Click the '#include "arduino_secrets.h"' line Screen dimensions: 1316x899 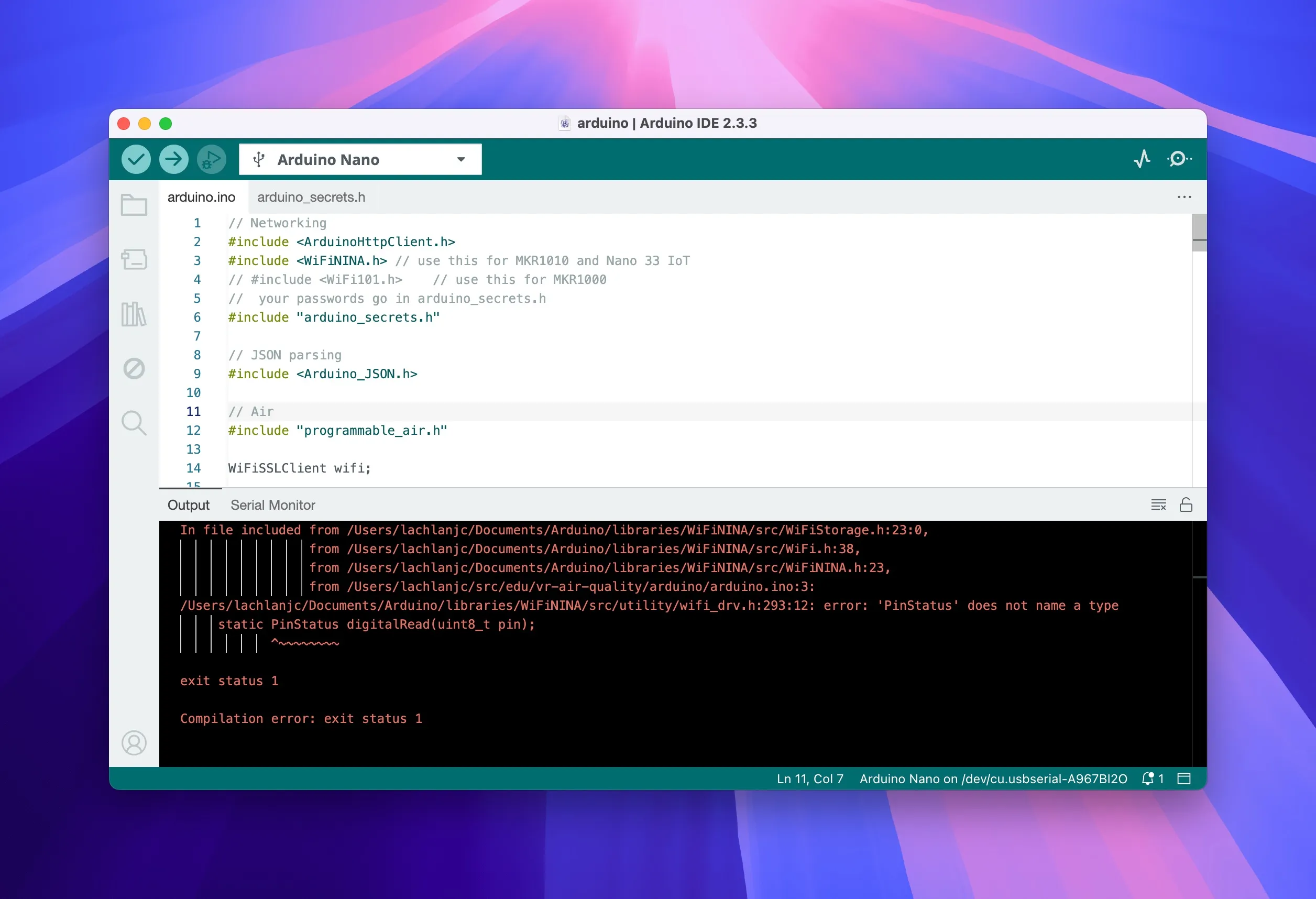[334, 317]
